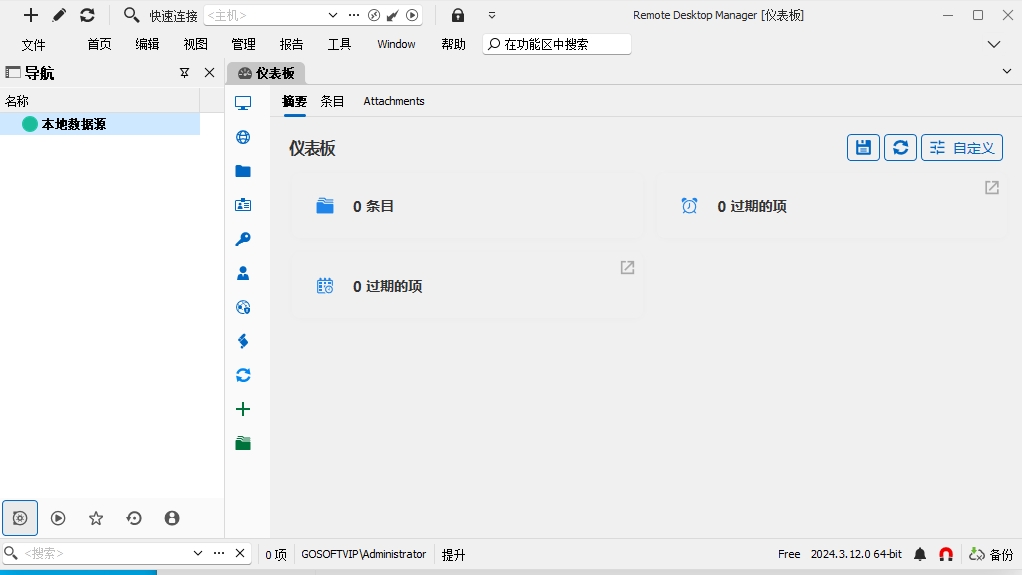Click the 提升 elevate link in status bar

pyautogui.click(x=454, y=555)
